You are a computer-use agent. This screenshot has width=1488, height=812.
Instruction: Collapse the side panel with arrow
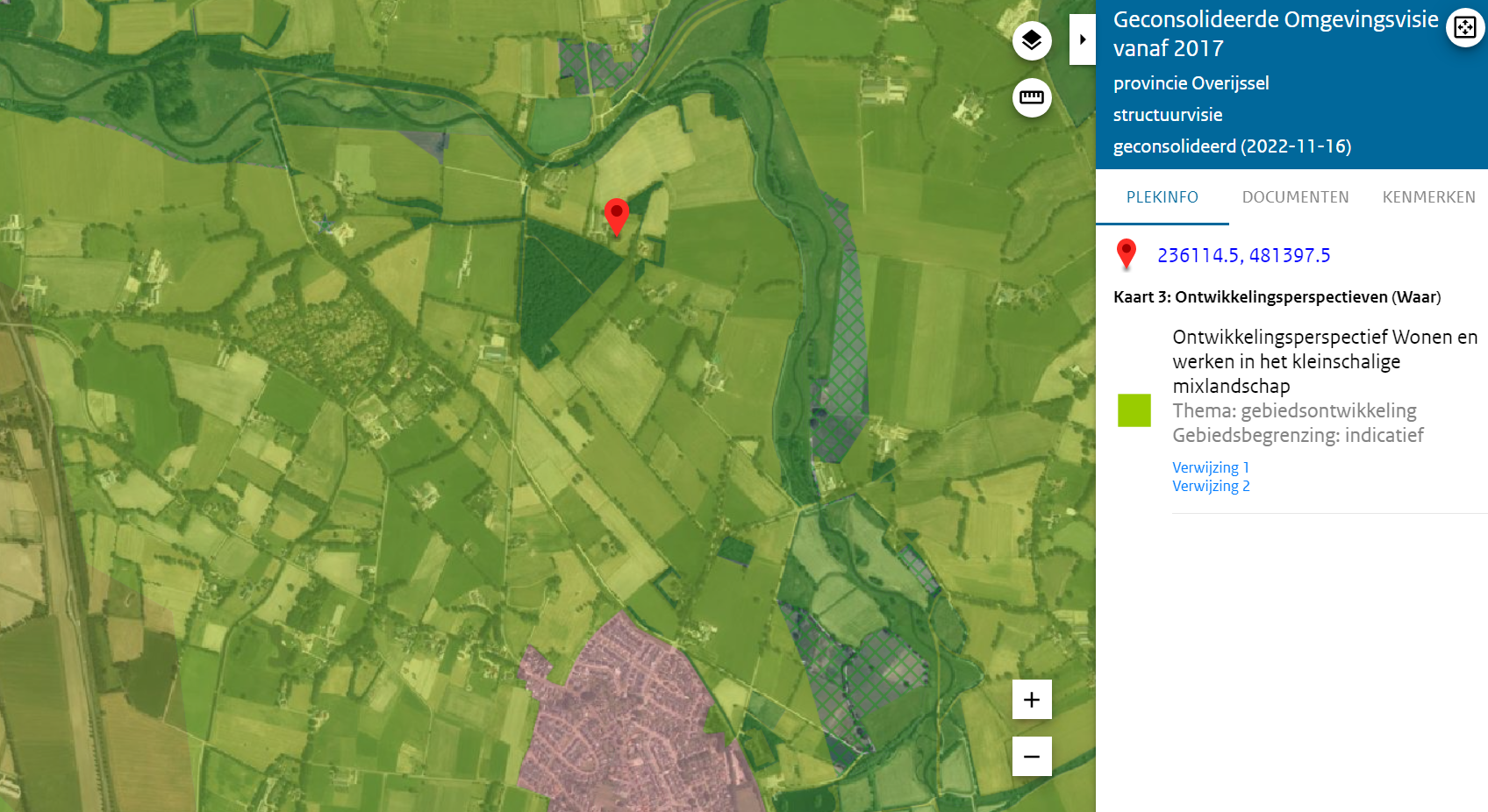pyautogui.click(x=1083, y=39)
